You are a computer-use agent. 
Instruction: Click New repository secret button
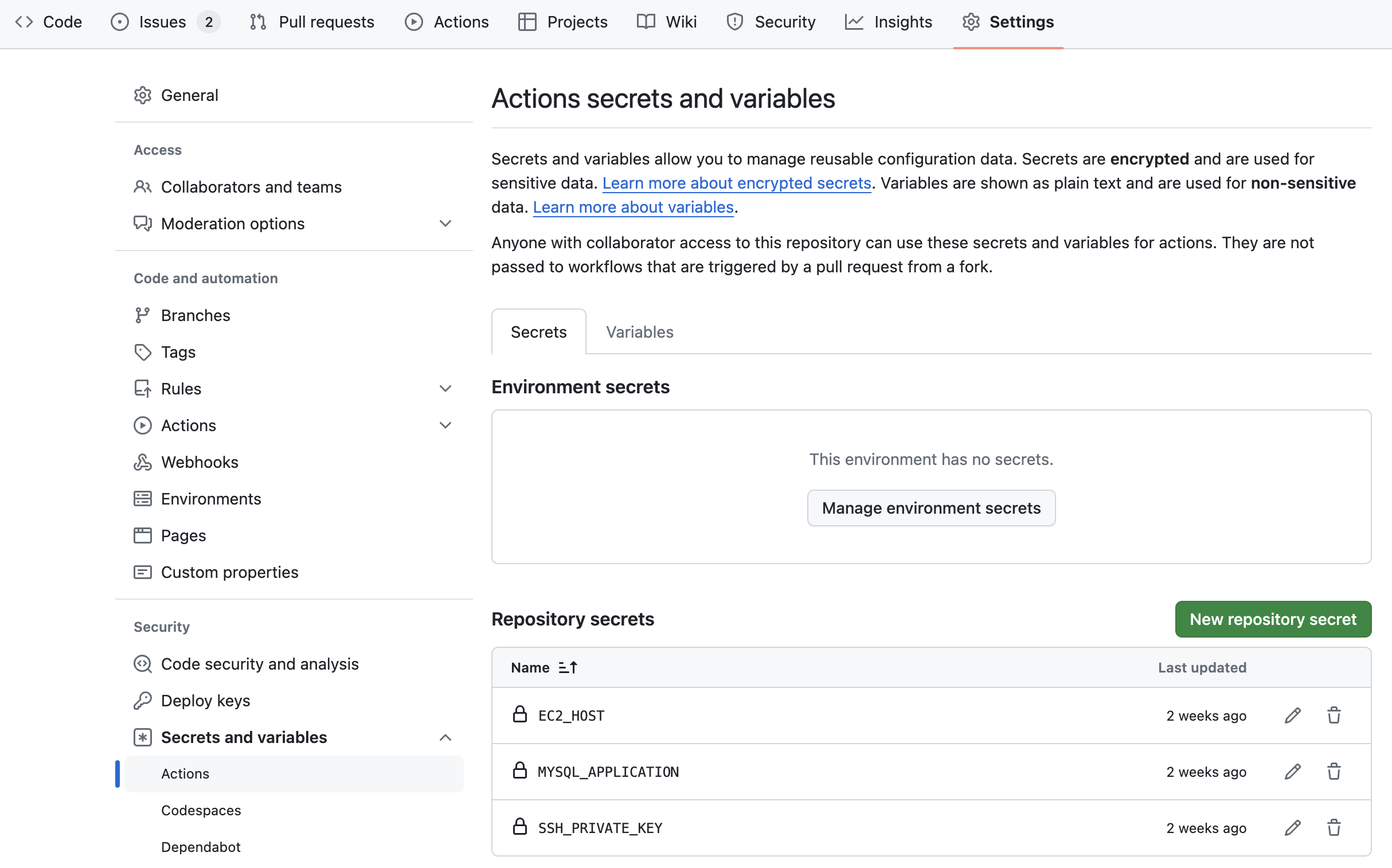[x=1273, y=619]
